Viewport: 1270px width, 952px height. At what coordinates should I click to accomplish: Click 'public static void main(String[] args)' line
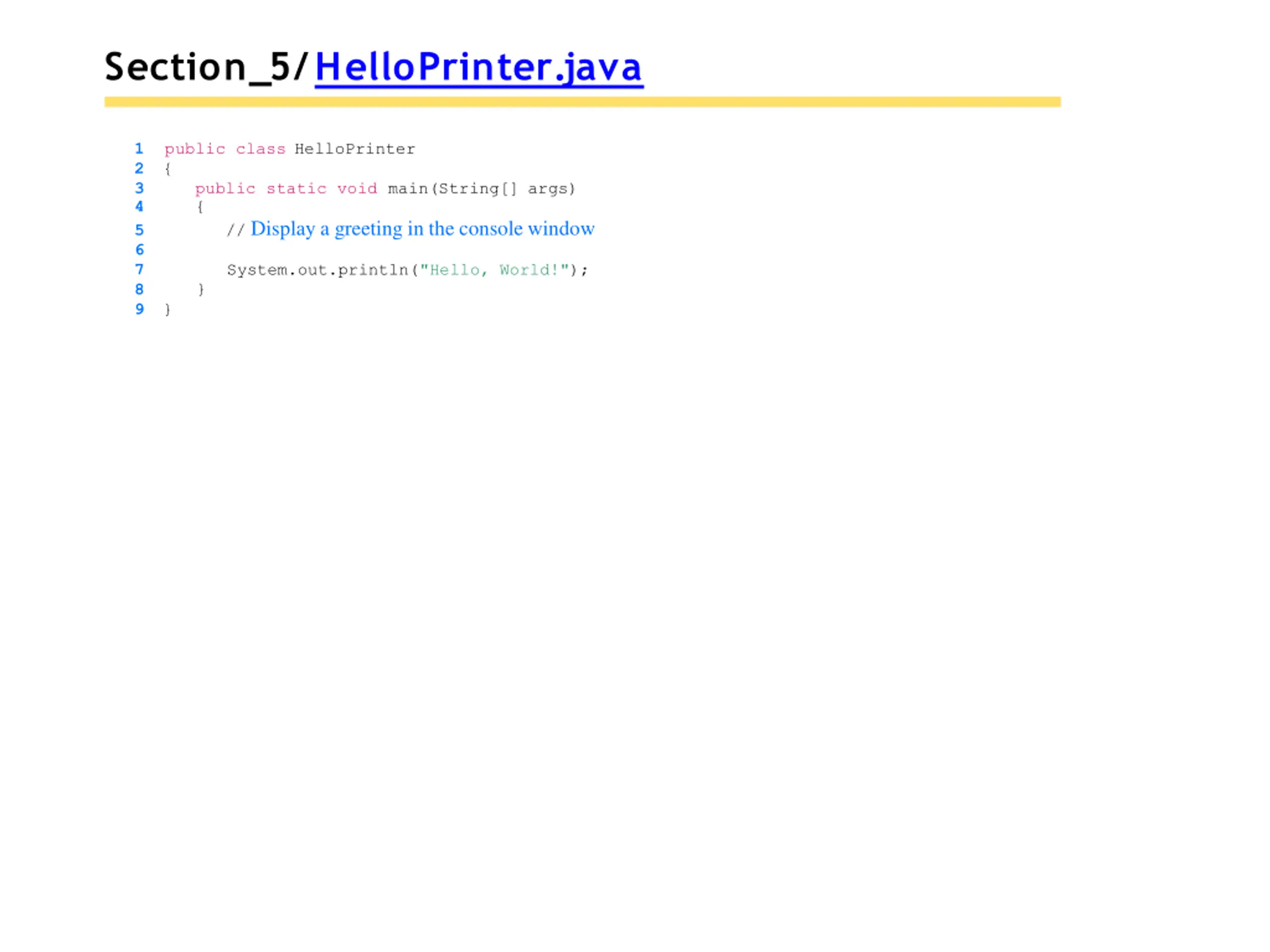coord(384,189)
